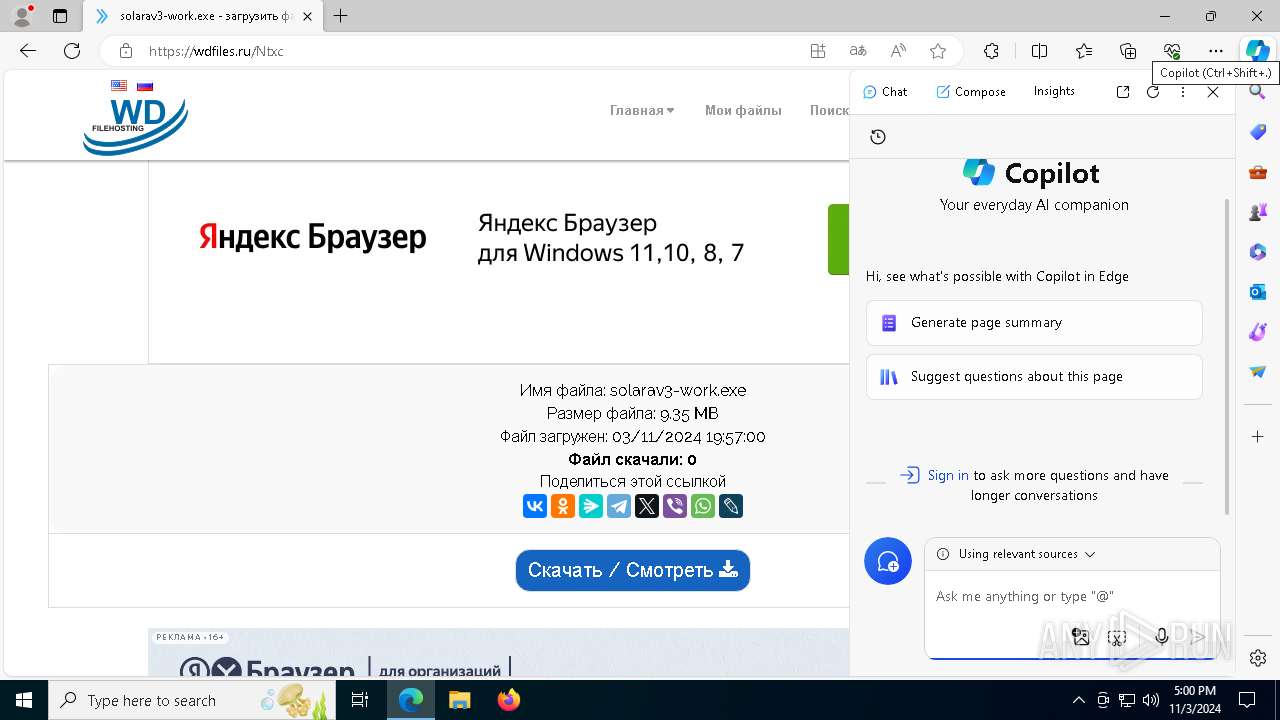Toggle Edge split screen icon

[1039, 51]
